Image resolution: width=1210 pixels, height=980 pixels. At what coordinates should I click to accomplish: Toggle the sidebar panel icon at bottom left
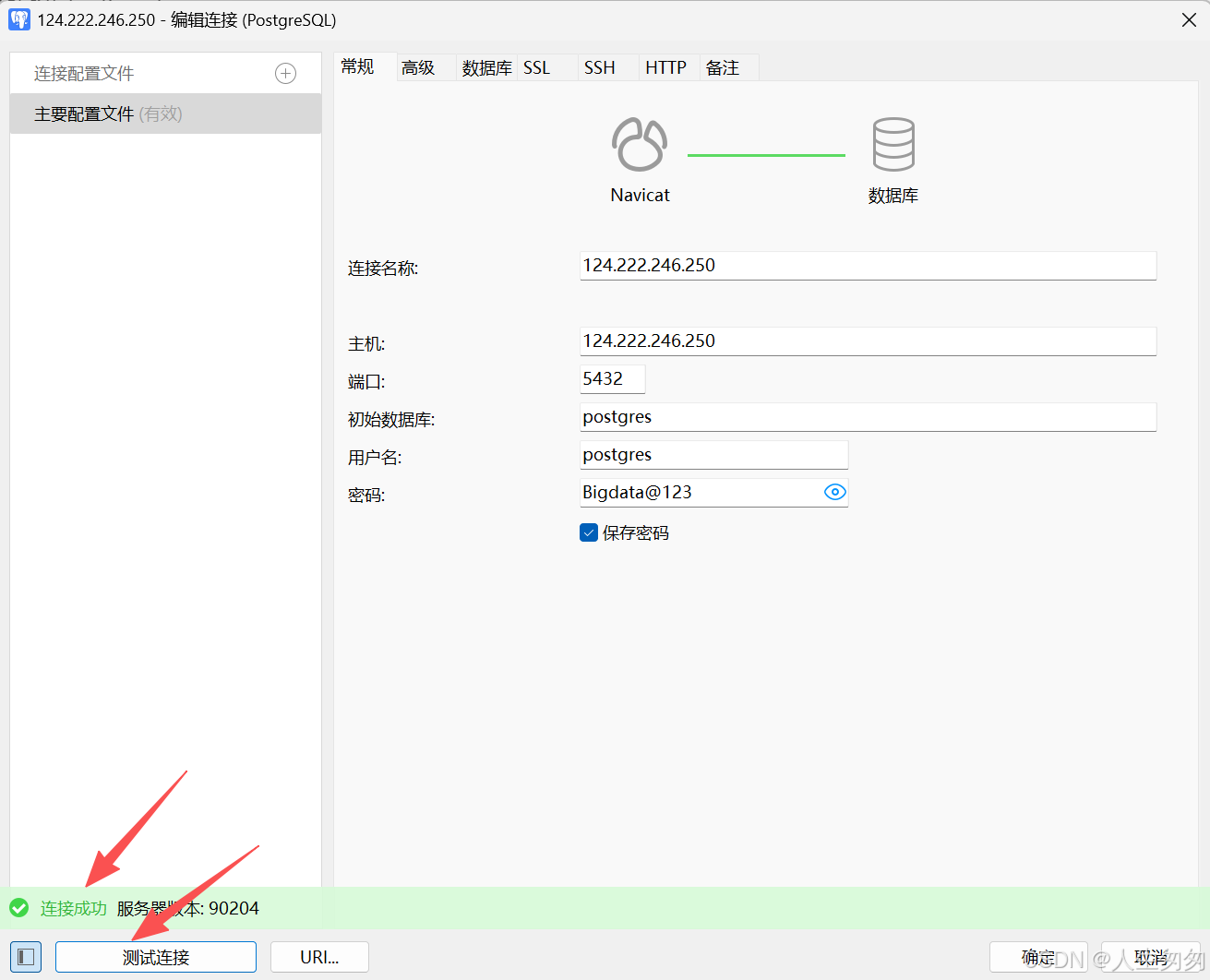coord(26,957)
